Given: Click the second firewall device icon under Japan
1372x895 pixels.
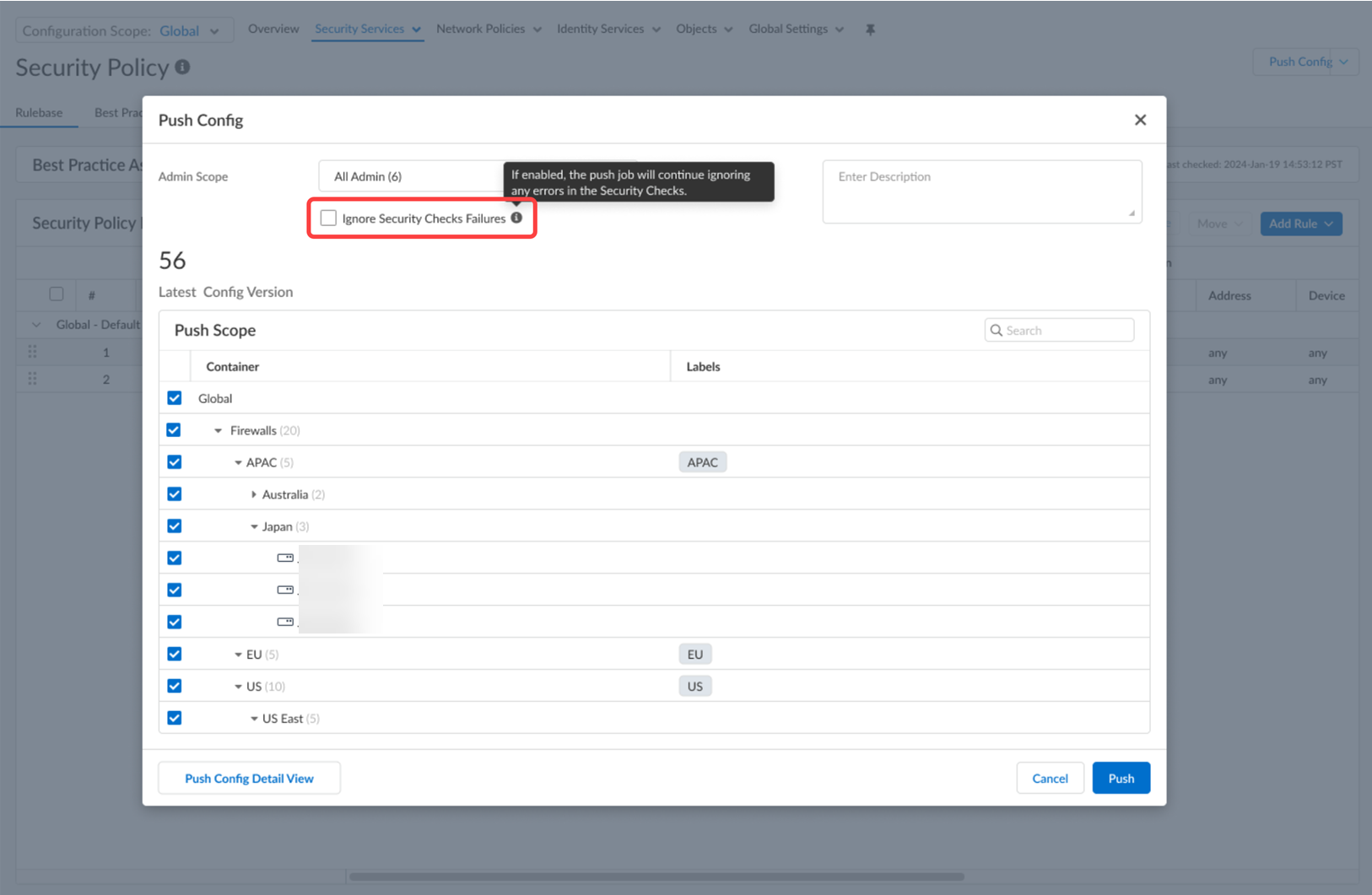Looking at the screenshot, I should (x=285, y=590).
